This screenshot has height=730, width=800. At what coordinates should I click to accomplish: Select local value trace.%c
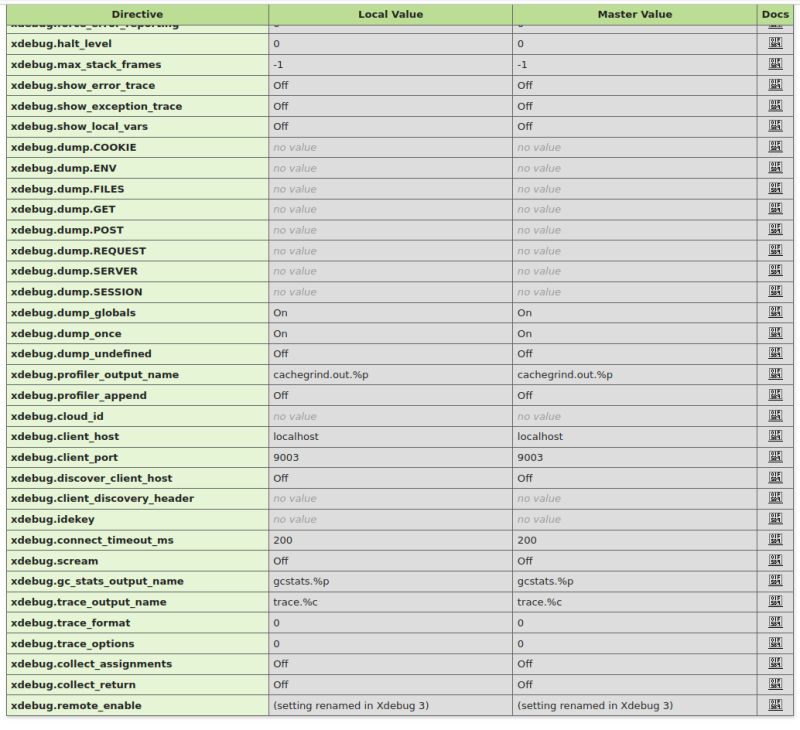tap(295, 602)
